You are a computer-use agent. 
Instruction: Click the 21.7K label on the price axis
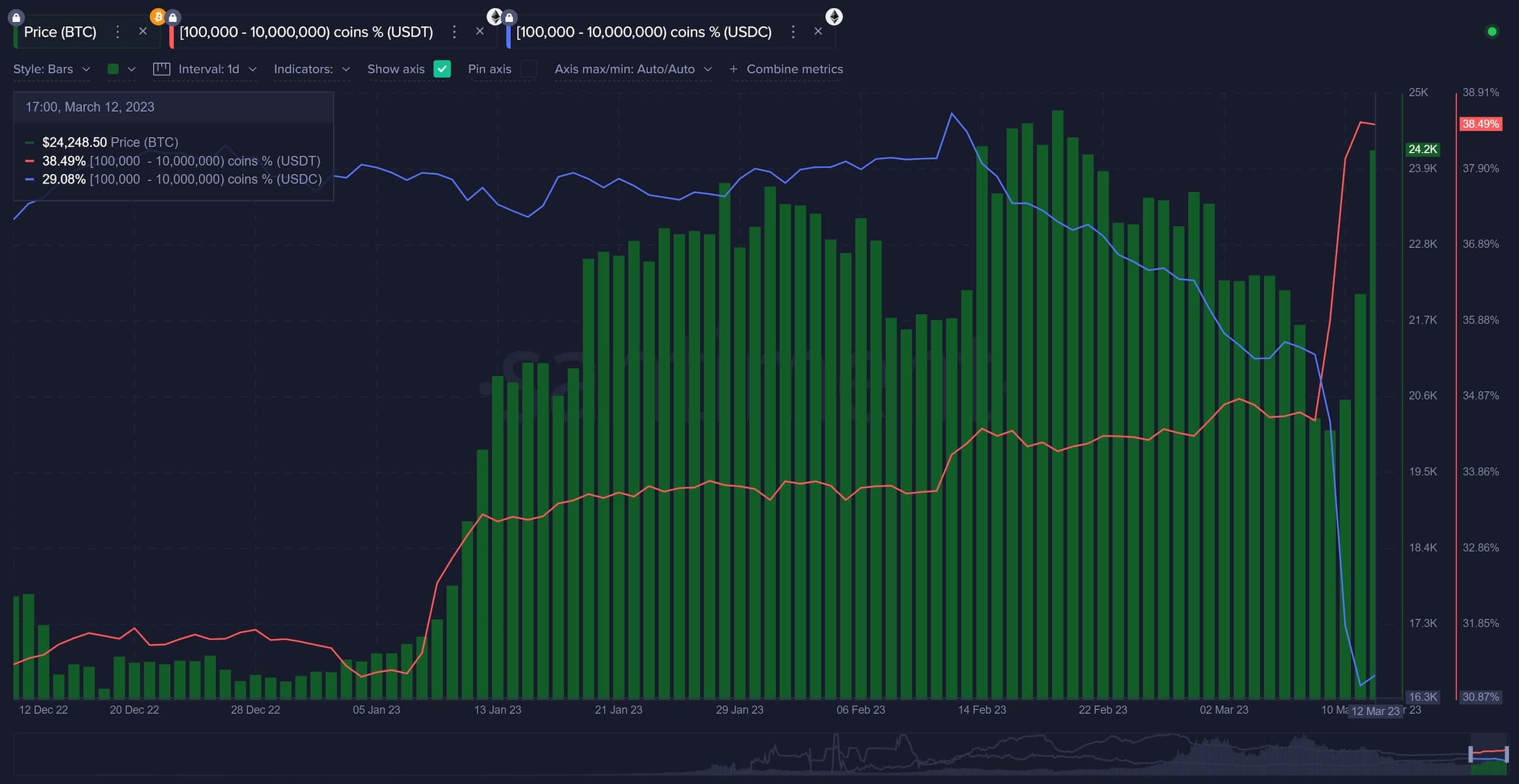point(1422,320)
